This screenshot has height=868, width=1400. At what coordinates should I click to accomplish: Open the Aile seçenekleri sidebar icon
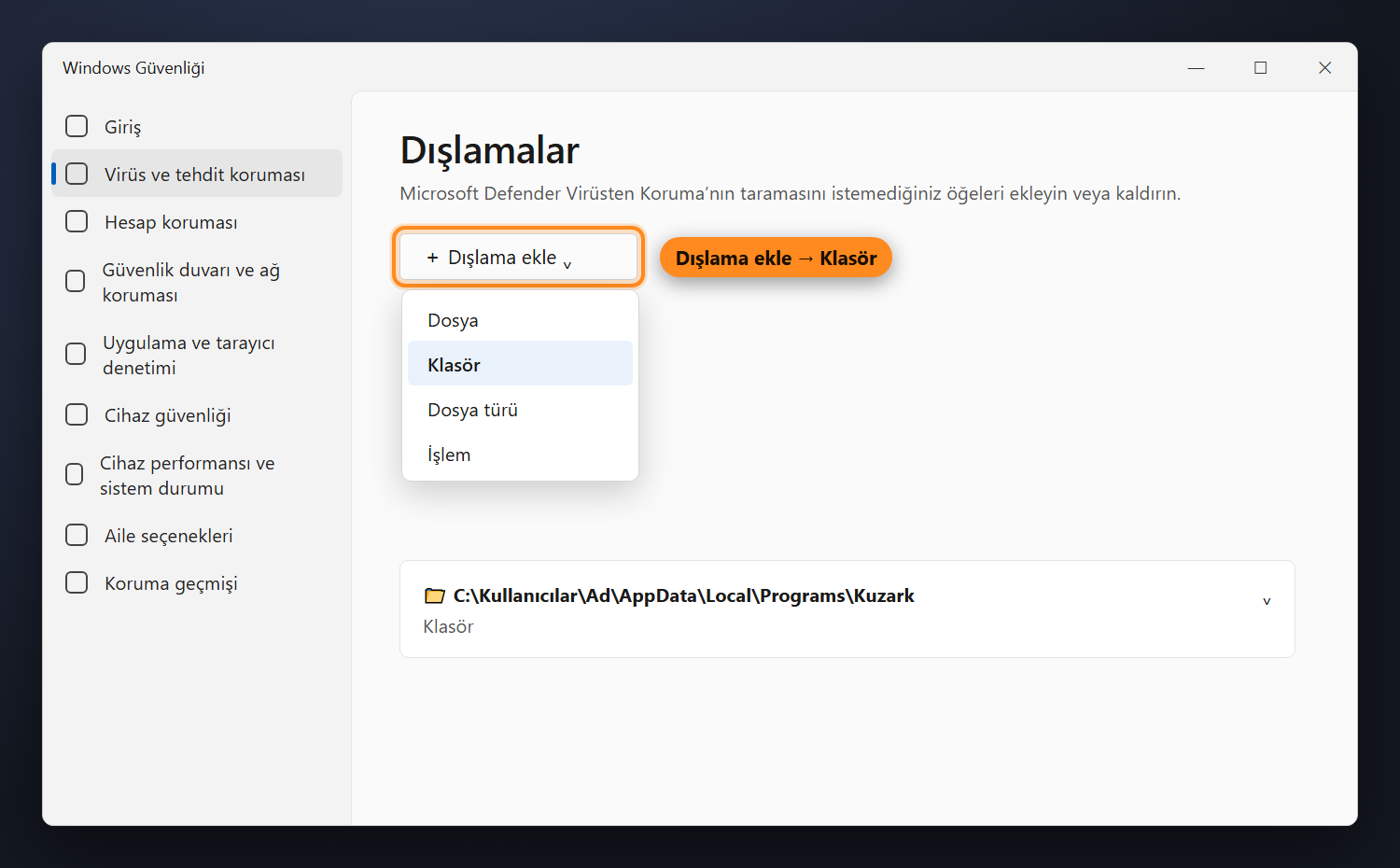[x=77, y=535]
